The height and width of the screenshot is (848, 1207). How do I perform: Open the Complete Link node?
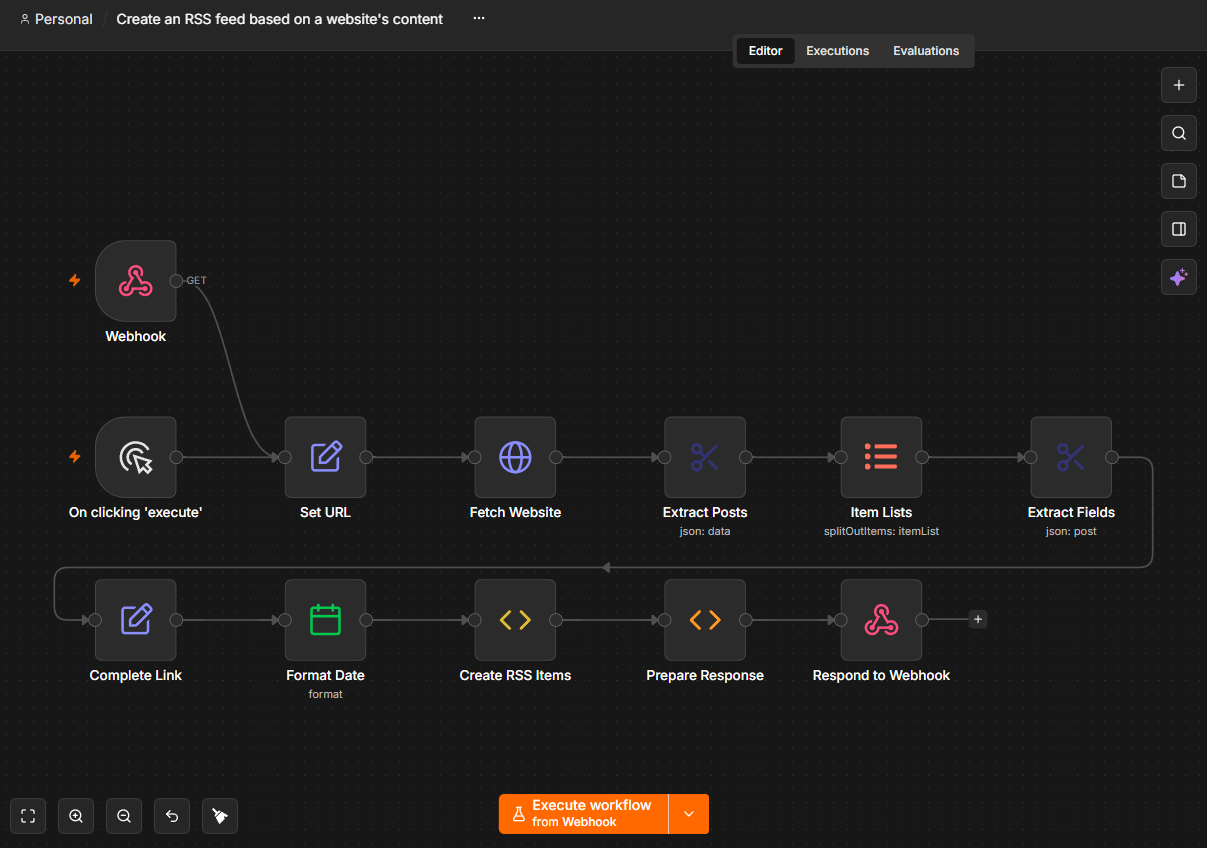(136, 620)
